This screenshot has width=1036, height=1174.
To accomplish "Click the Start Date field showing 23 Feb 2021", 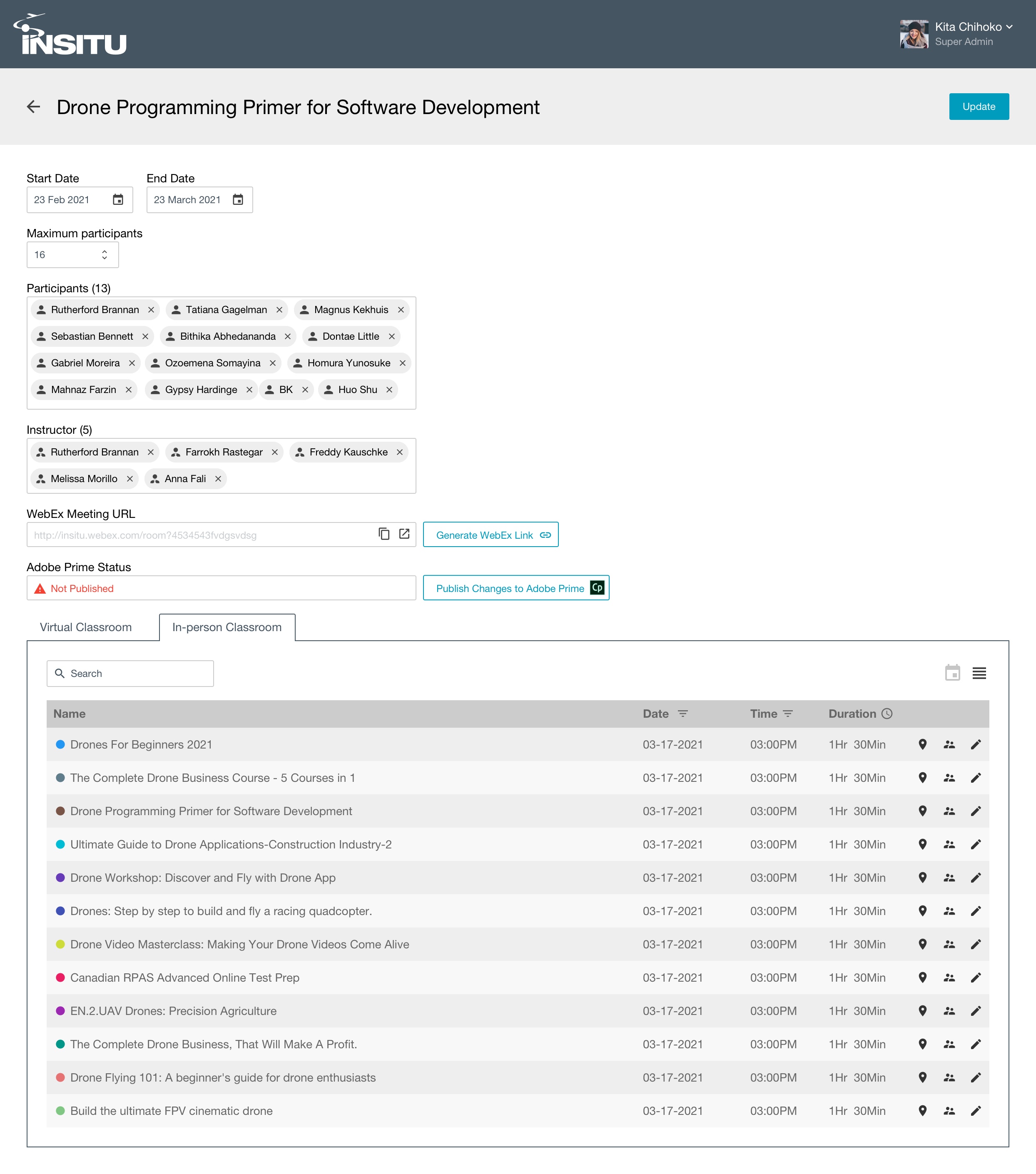I will click(80, 200).
